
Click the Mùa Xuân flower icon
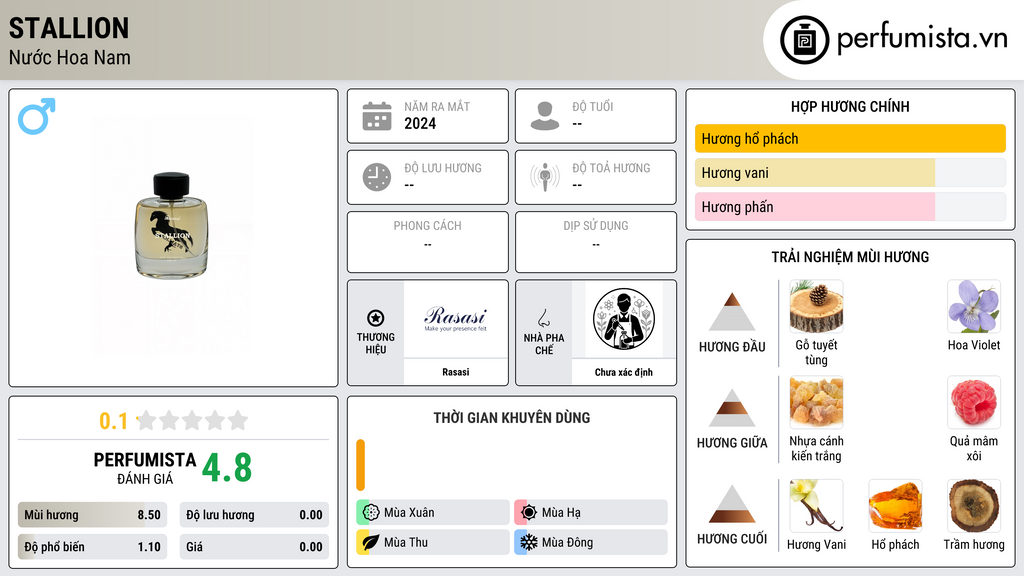371,512
